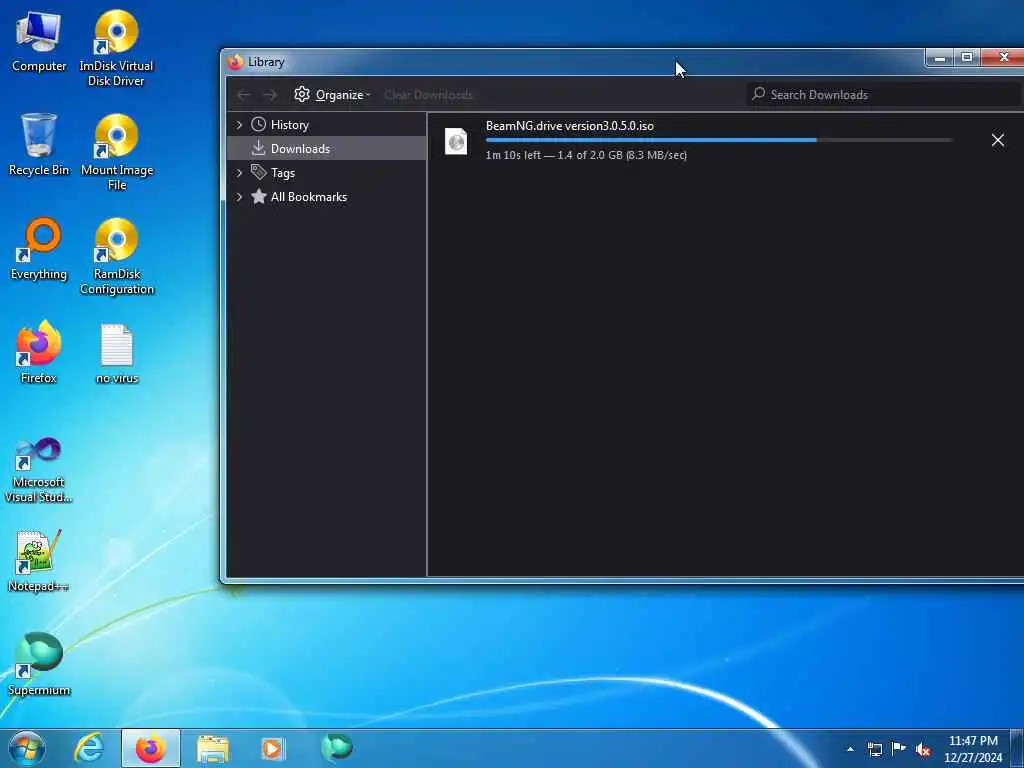Launch Internet Explorer from taskbar
The image size is (1024, 768).
[x=89, y=748]
